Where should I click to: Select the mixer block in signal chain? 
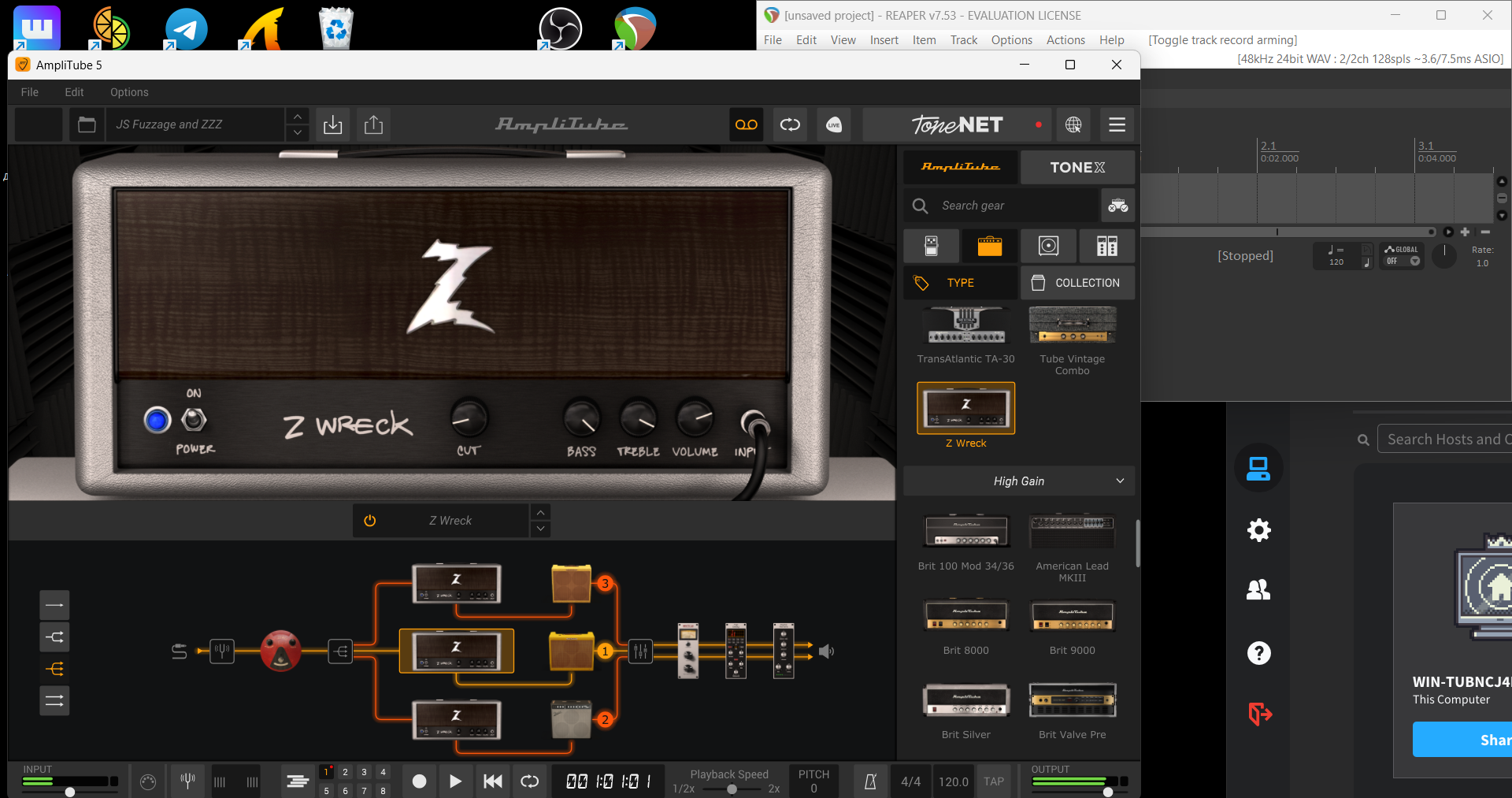[641, 651]
